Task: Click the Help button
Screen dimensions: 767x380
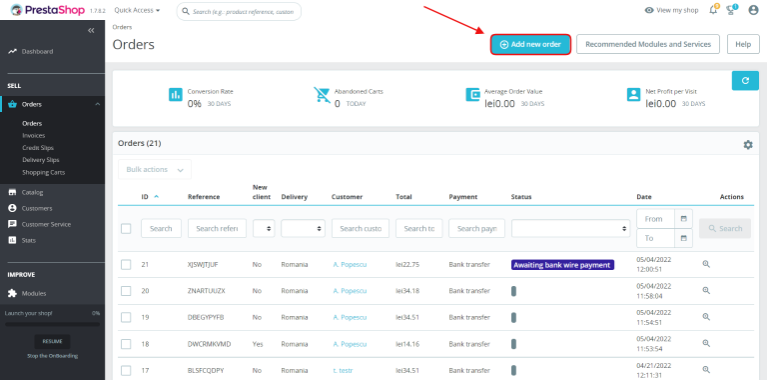Action: tap(743, 44)
